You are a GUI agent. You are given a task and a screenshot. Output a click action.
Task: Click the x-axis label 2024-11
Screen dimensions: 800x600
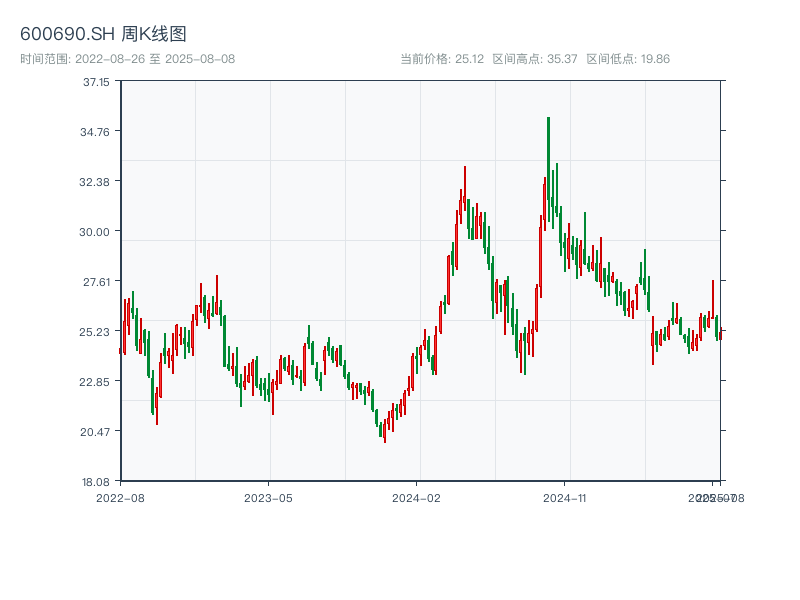pos(564,498)
